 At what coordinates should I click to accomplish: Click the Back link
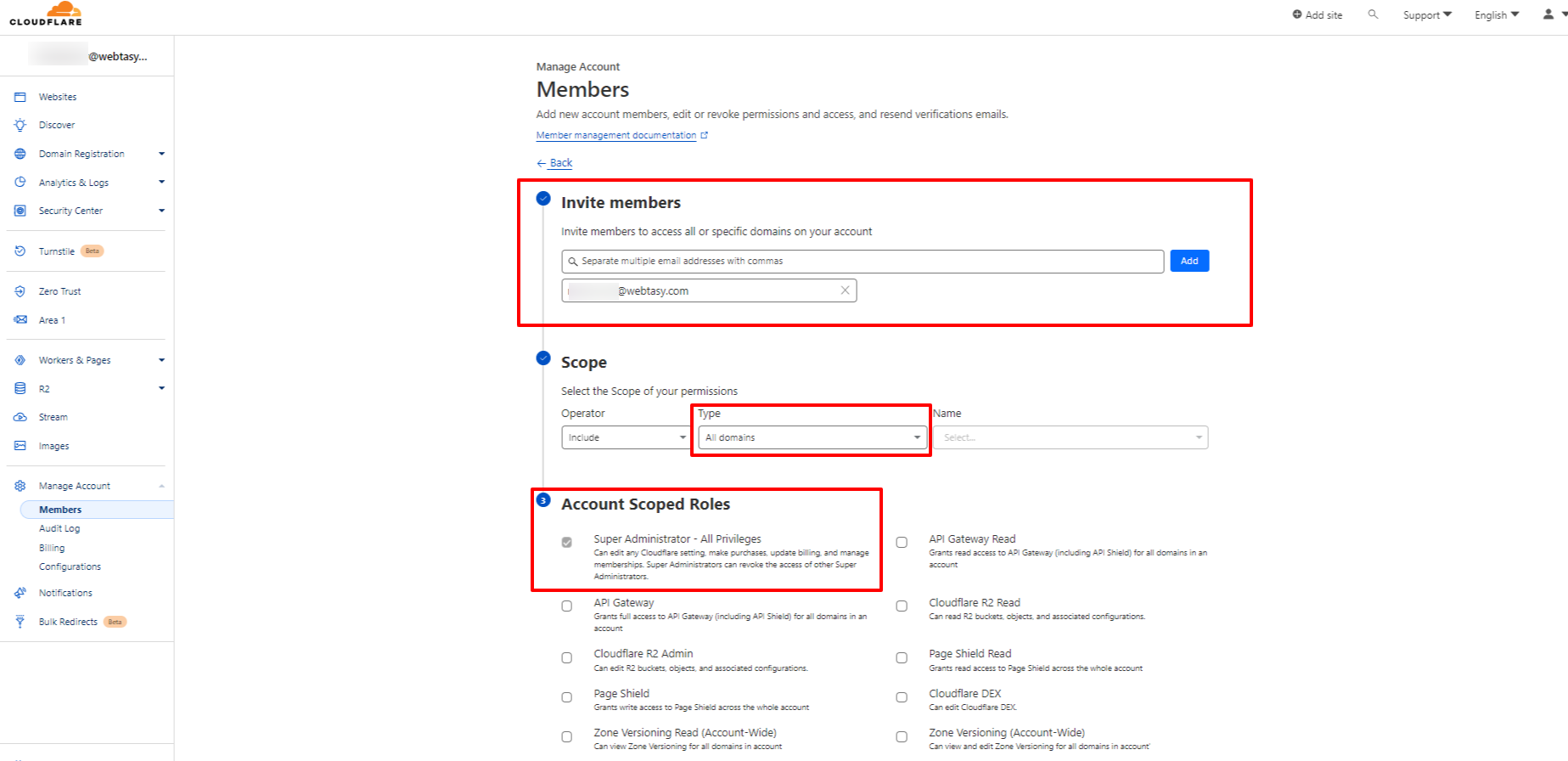561,163
